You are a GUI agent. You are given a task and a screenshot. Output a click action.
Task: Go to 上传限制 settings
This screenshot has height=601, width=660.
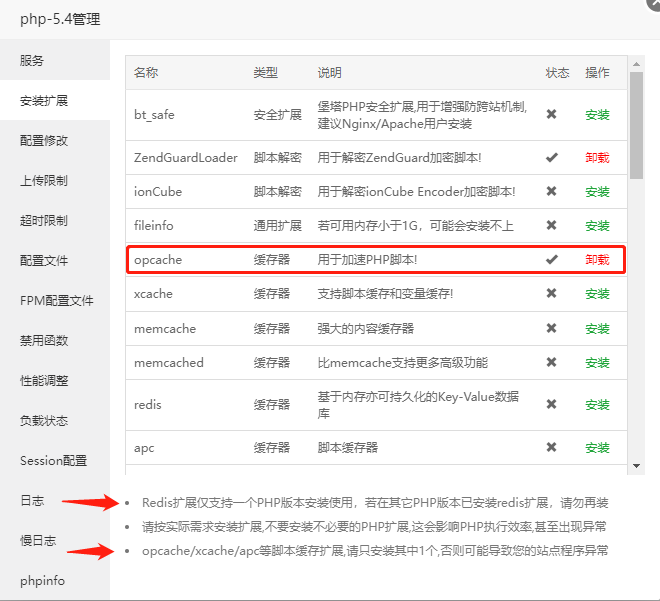(x=55, y=180)
